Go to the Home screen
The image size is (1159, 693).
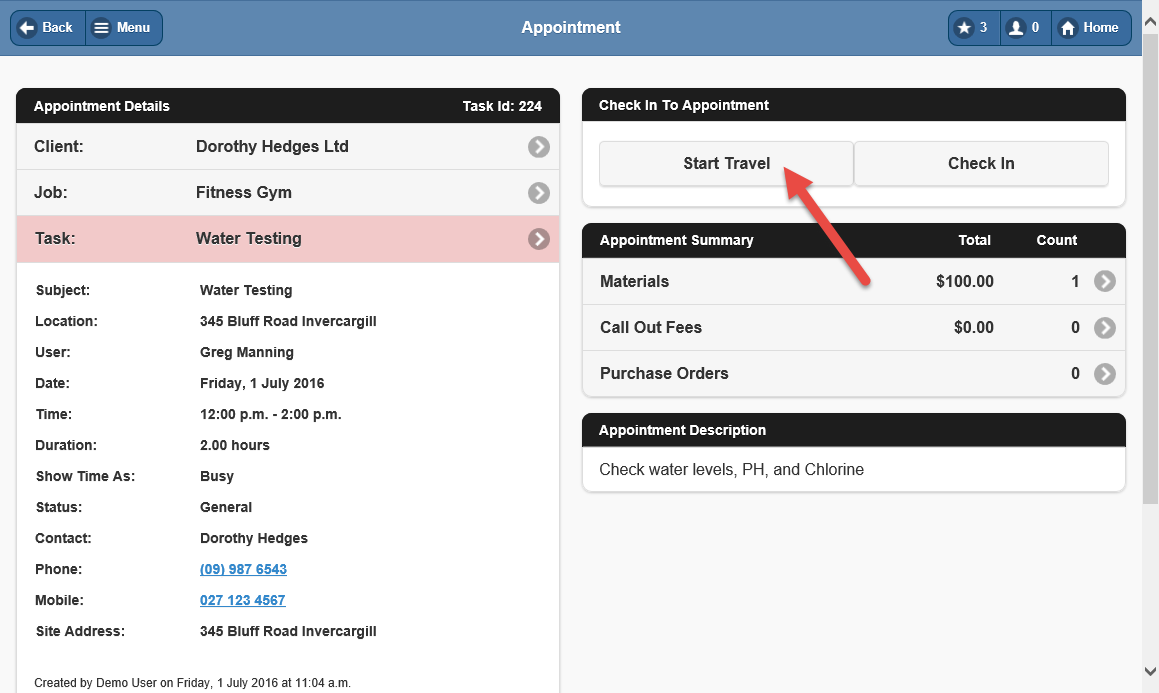click(1091, 28)
